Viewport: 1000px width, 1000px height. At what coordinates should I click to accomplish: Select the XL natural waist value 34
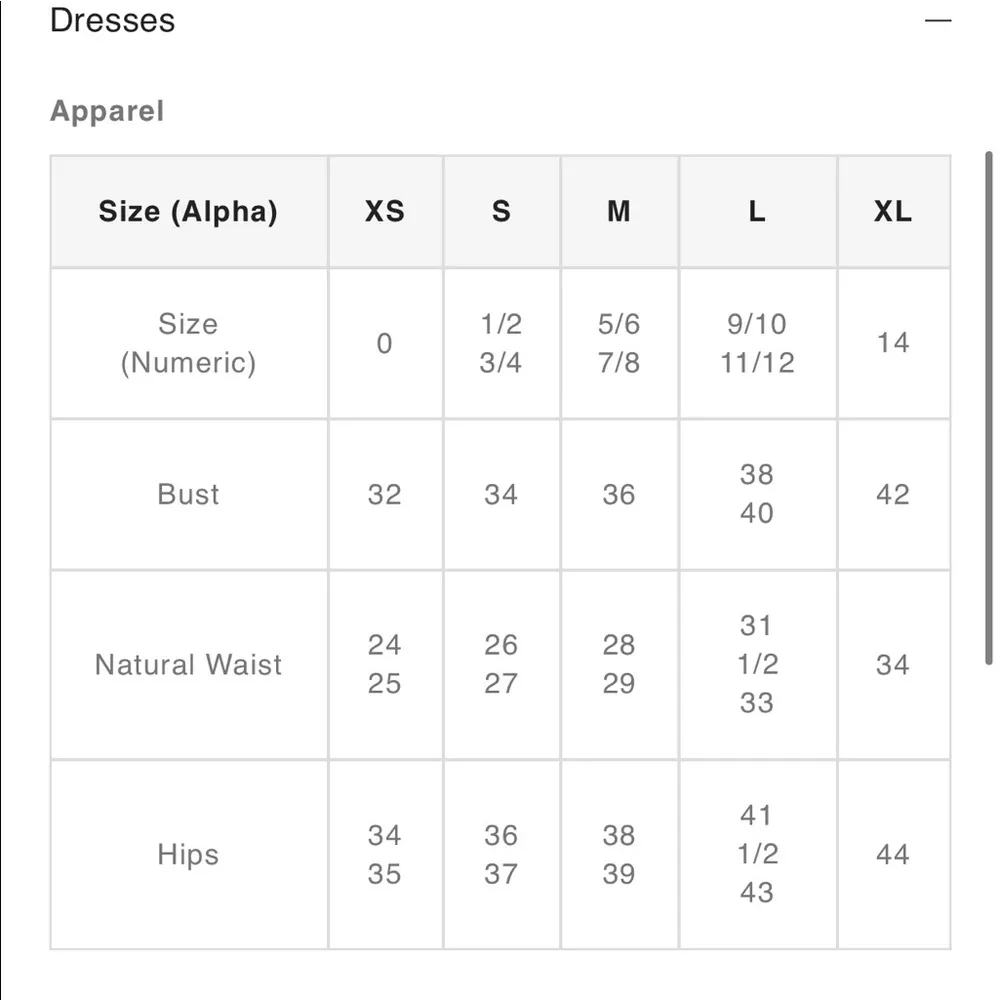point(893,665)
